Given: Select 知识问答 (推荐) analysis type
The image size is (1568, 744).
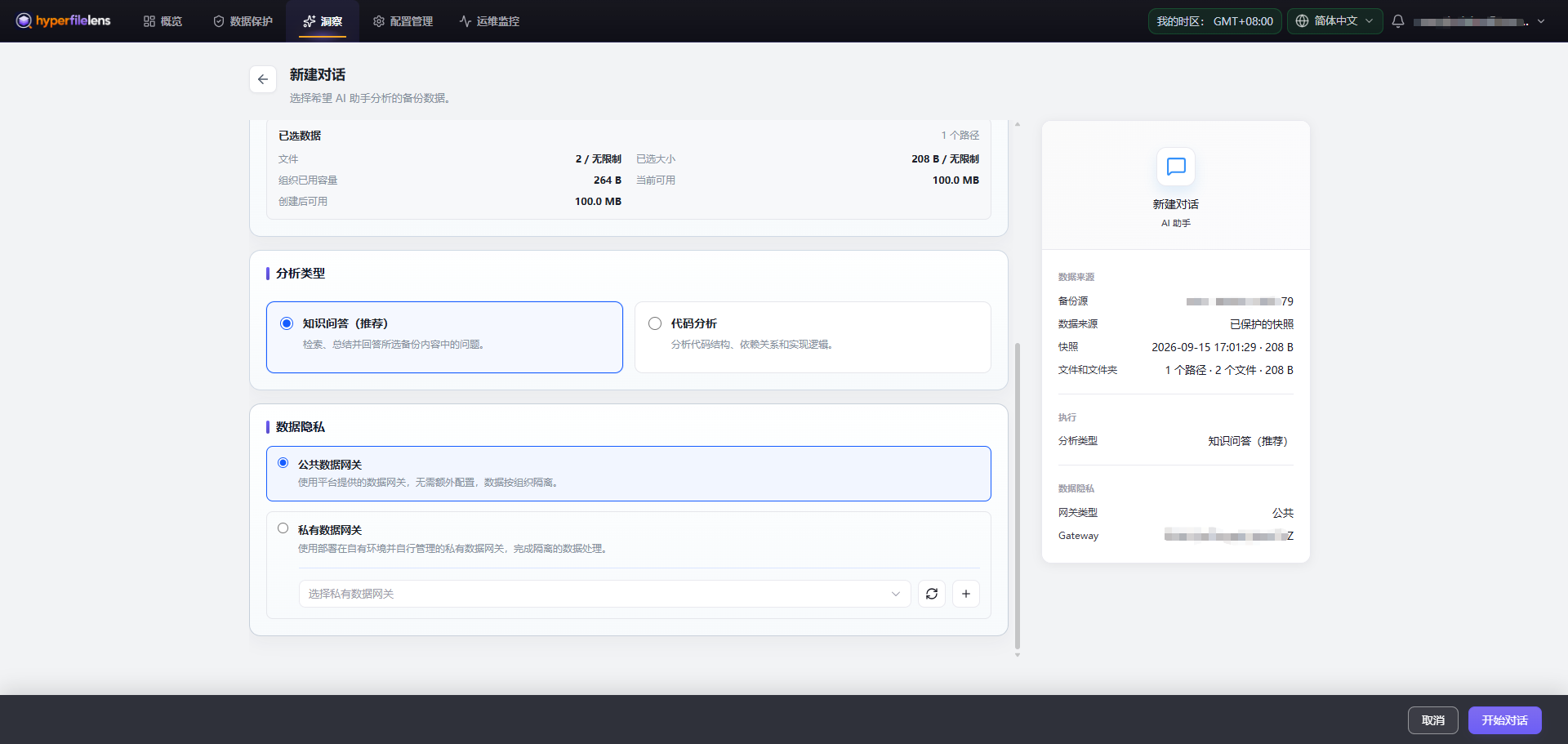Looking at the screenshot, I should pos(444,337).
